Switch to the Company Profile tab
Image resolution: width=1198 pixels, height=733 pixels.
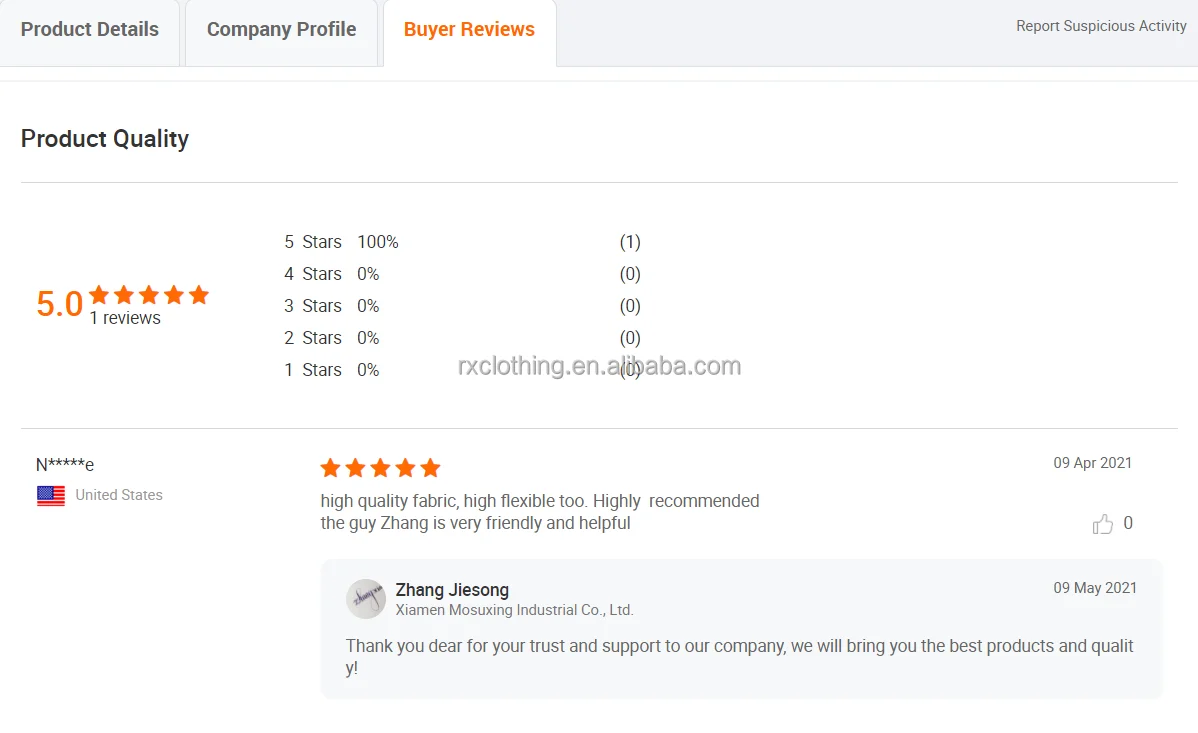pos(281,30)
